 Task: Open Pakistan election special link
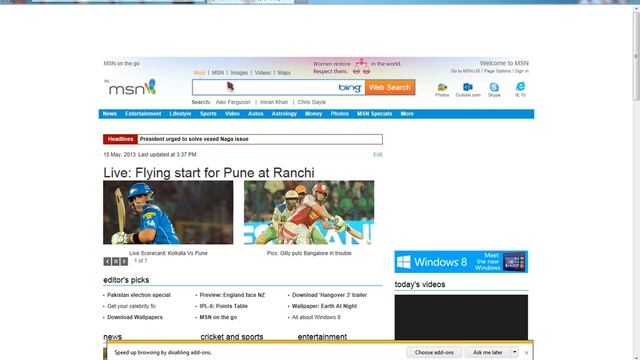click(x=139, y=295)
